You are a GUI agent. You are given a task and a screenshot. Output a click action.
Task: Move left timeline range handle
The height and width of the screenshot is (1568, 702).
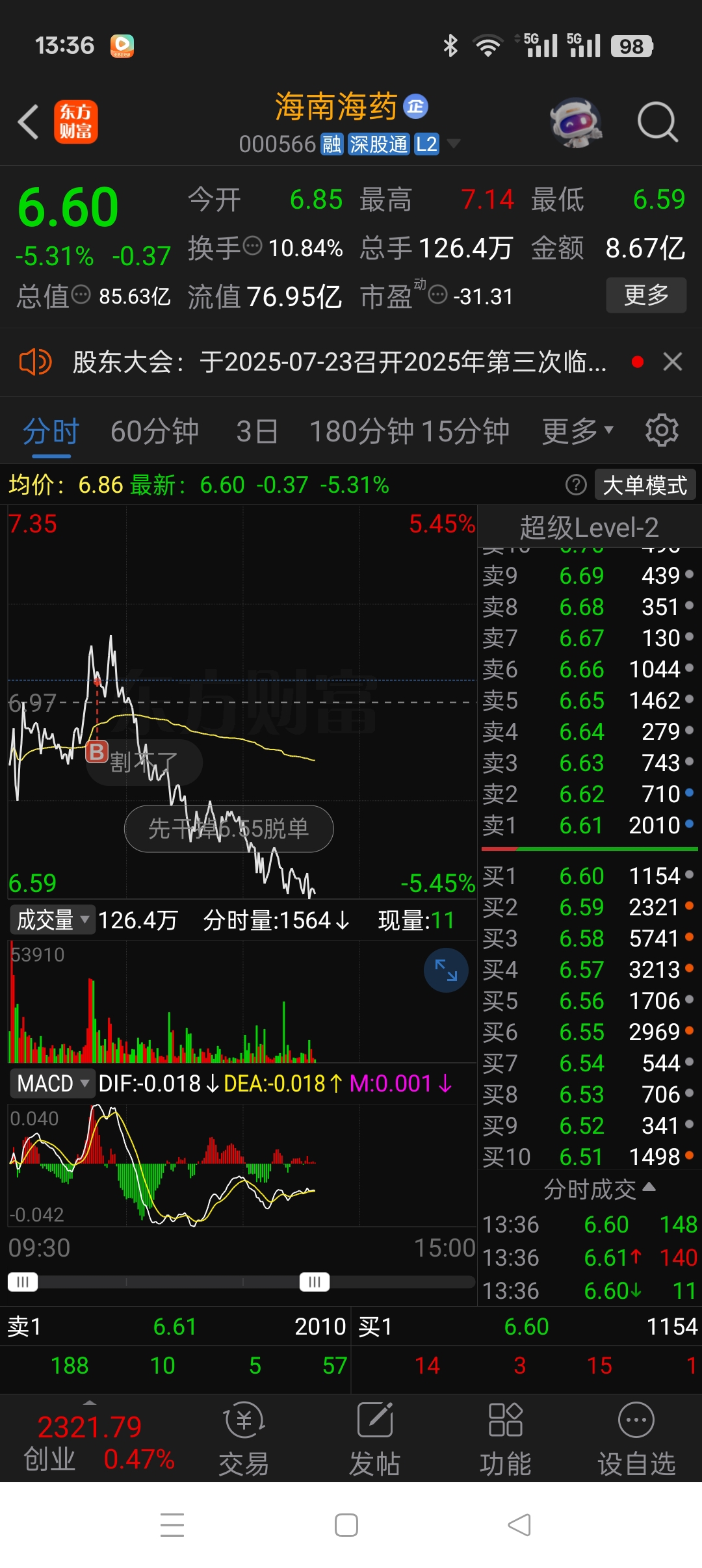[x=23, y=1281]
